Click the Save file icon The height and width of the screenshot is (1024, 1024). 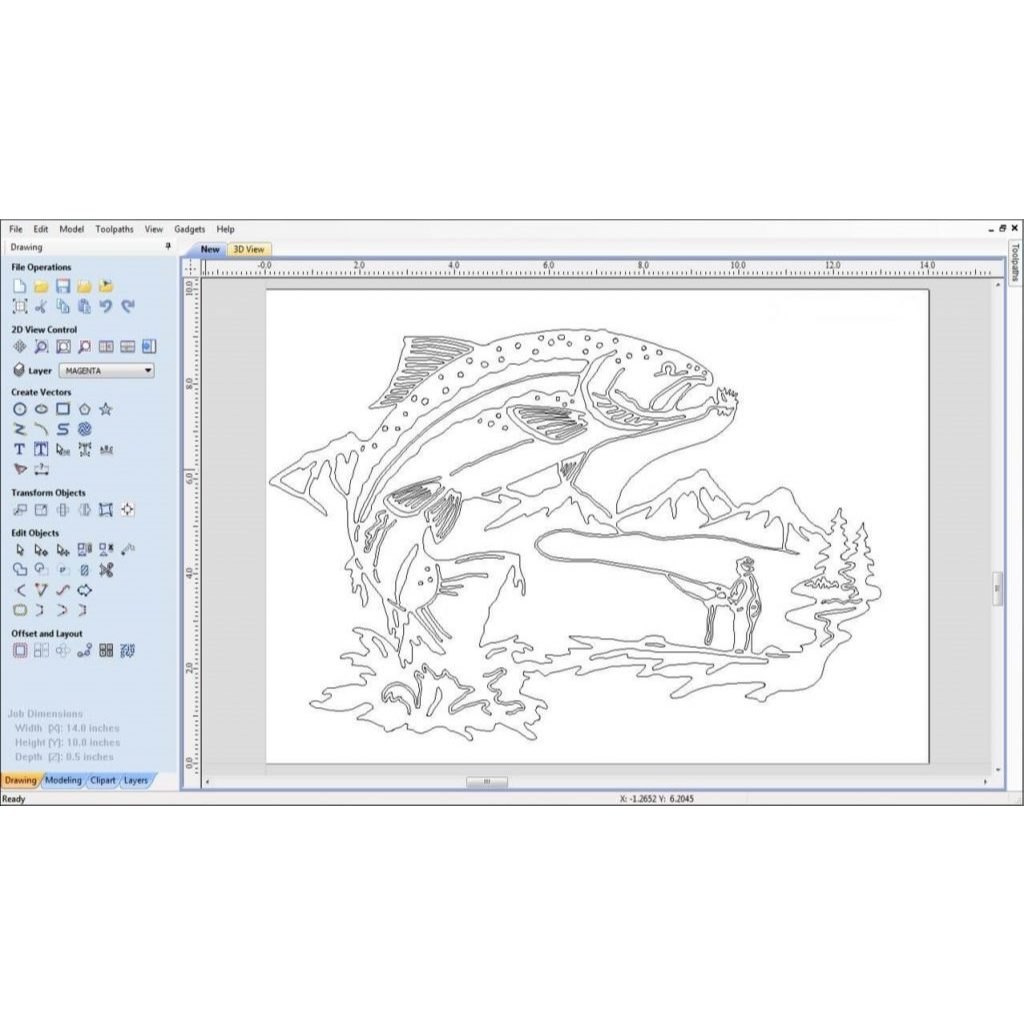click(63, 287)
